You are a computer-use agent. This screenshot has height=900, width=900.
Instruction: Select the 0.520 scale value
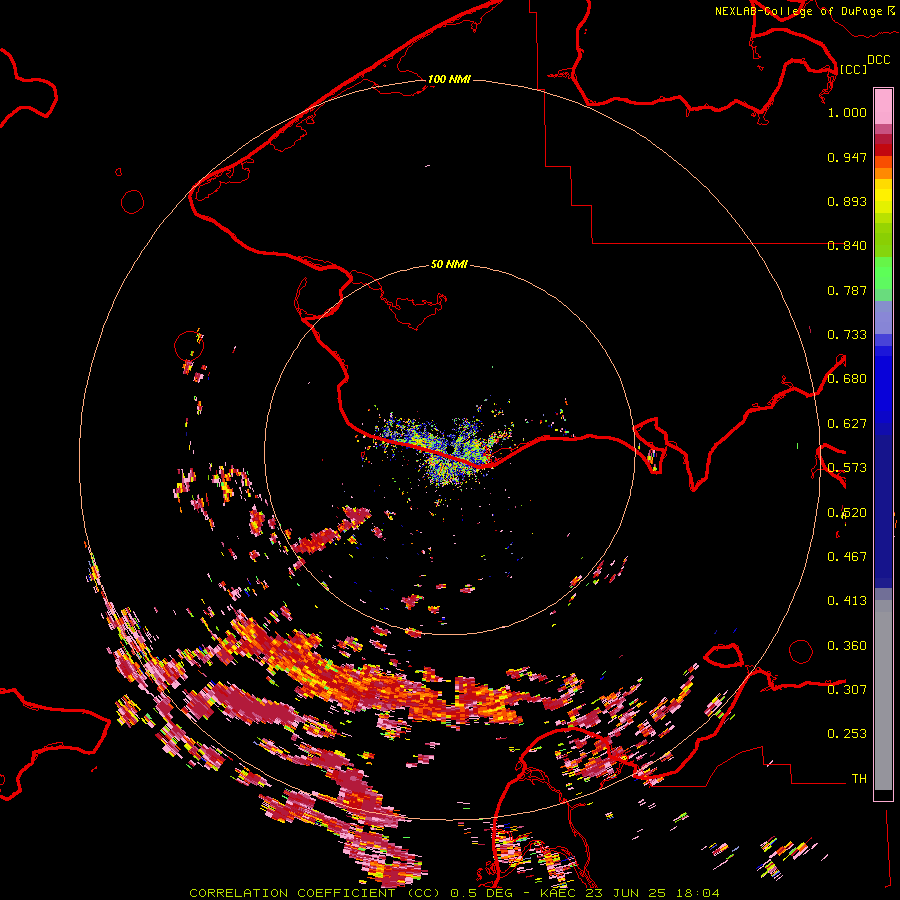point(847,513)
